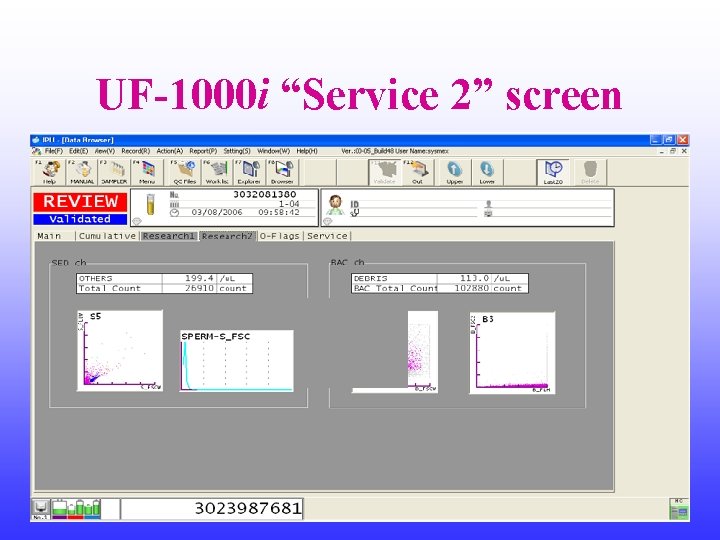Click the DEBRIS value 113.0

474,278
